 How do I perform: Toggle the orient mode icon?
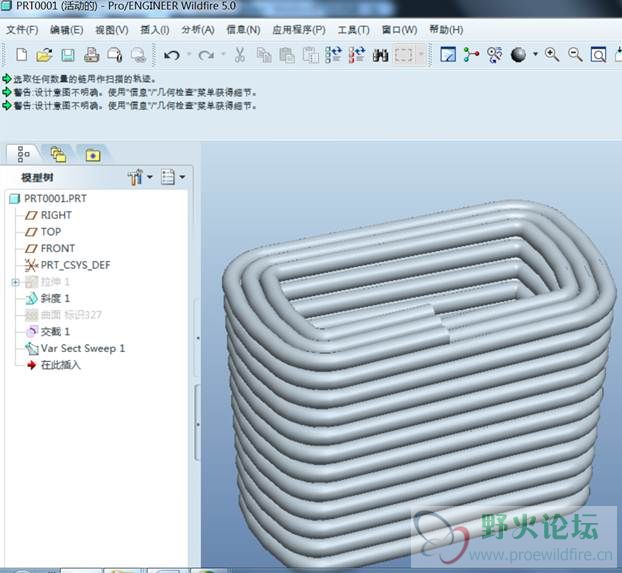pyautogui.click(x=495, y=55)
